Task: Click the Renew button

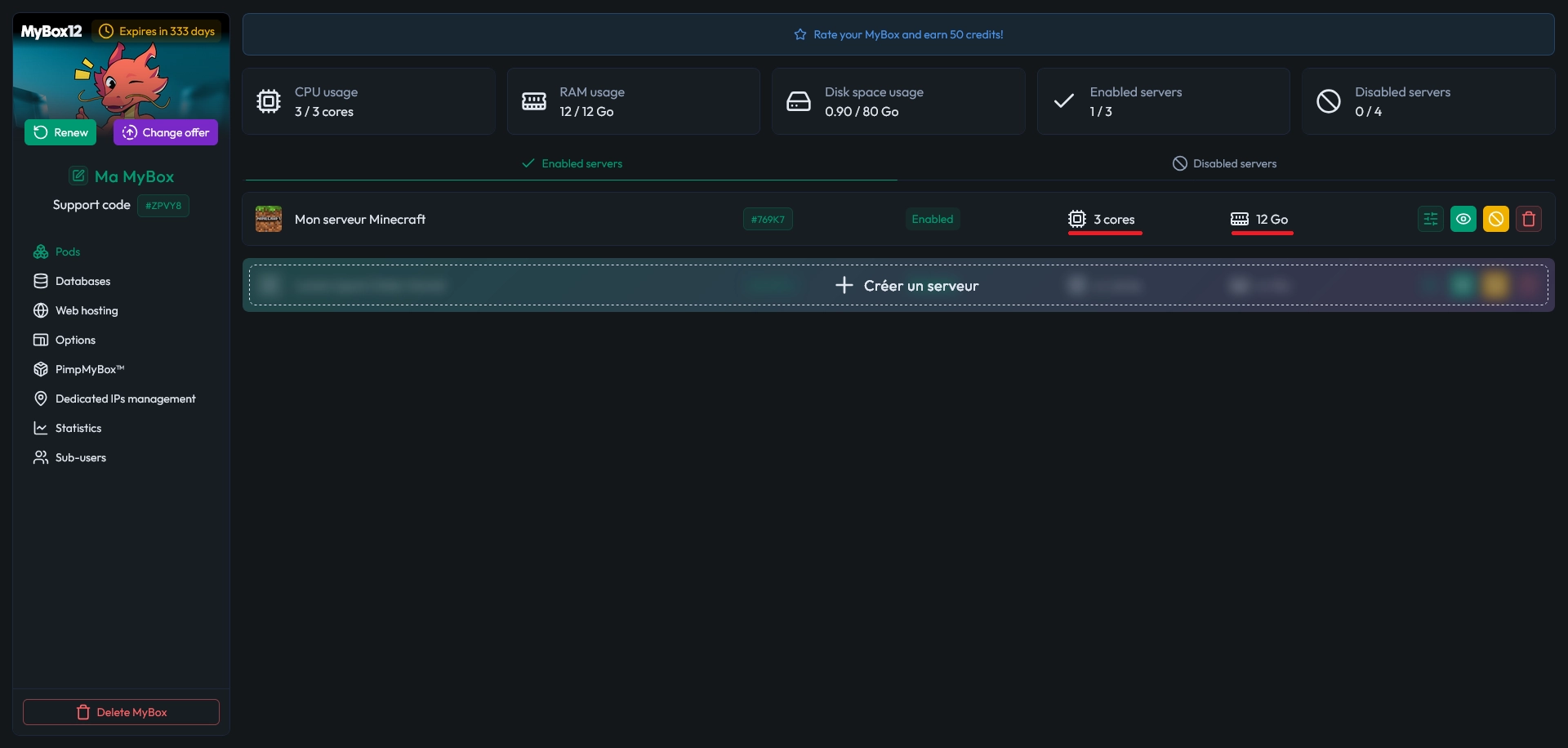Action: 60,132
